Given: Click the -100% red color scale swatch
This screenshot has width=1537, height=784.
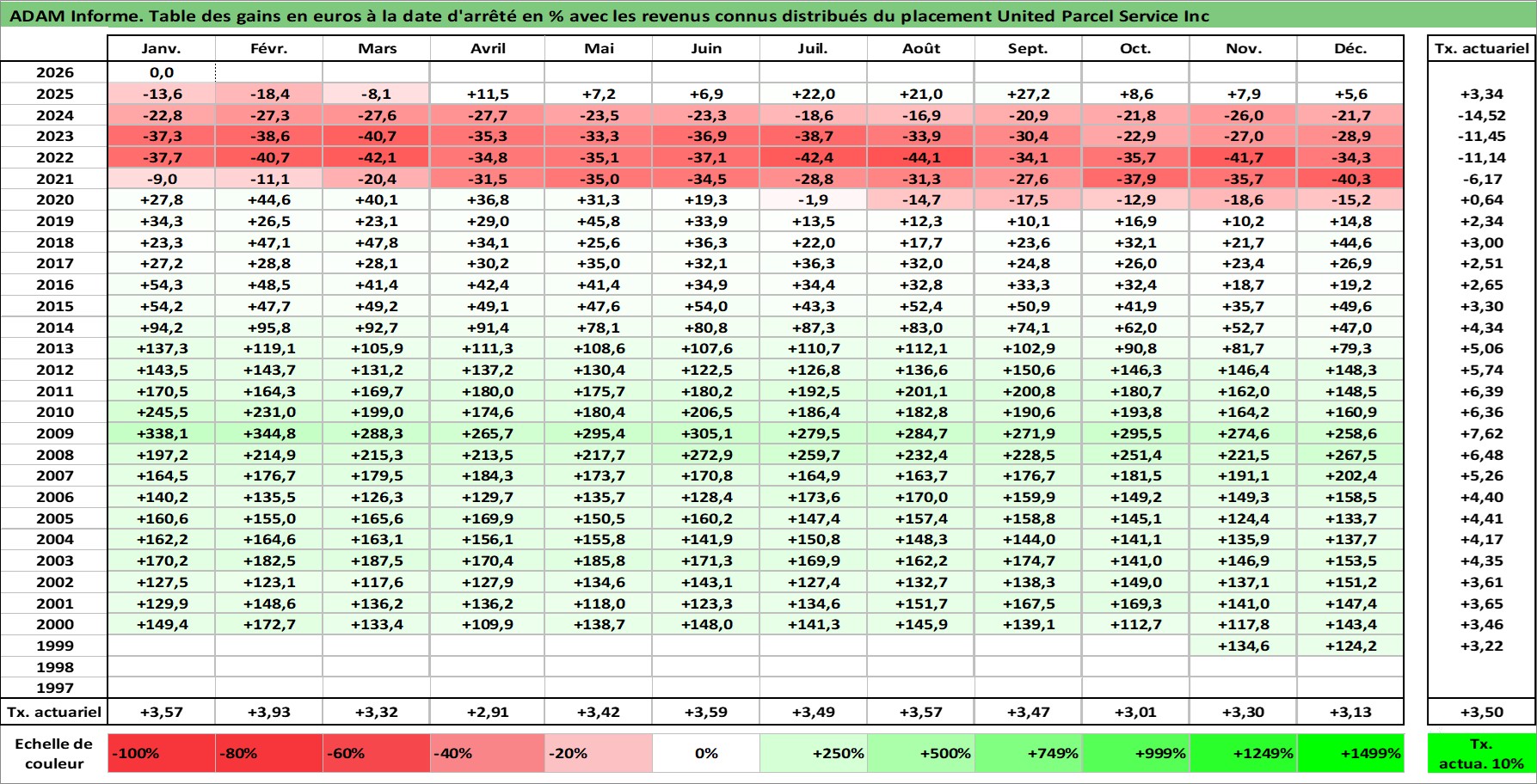Looking at the screenshot, I should click(x=162, y=753).
